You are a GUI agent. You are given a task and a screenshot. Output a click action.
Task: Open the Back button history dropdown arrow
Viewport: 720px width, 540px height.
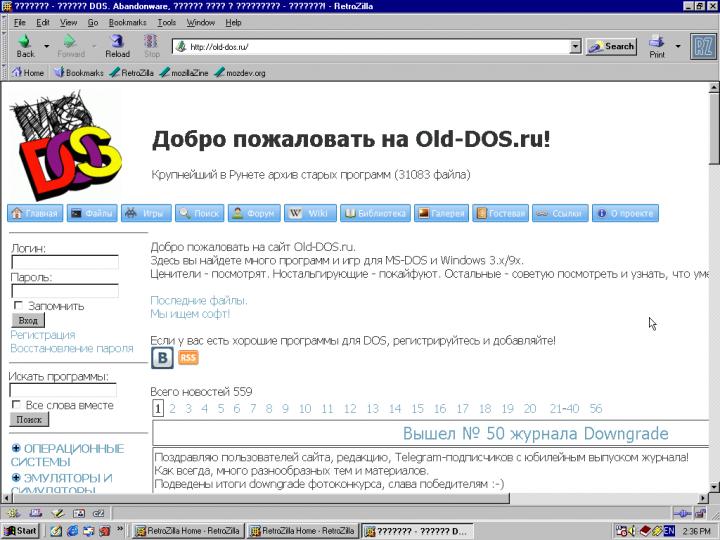point(46,46)
